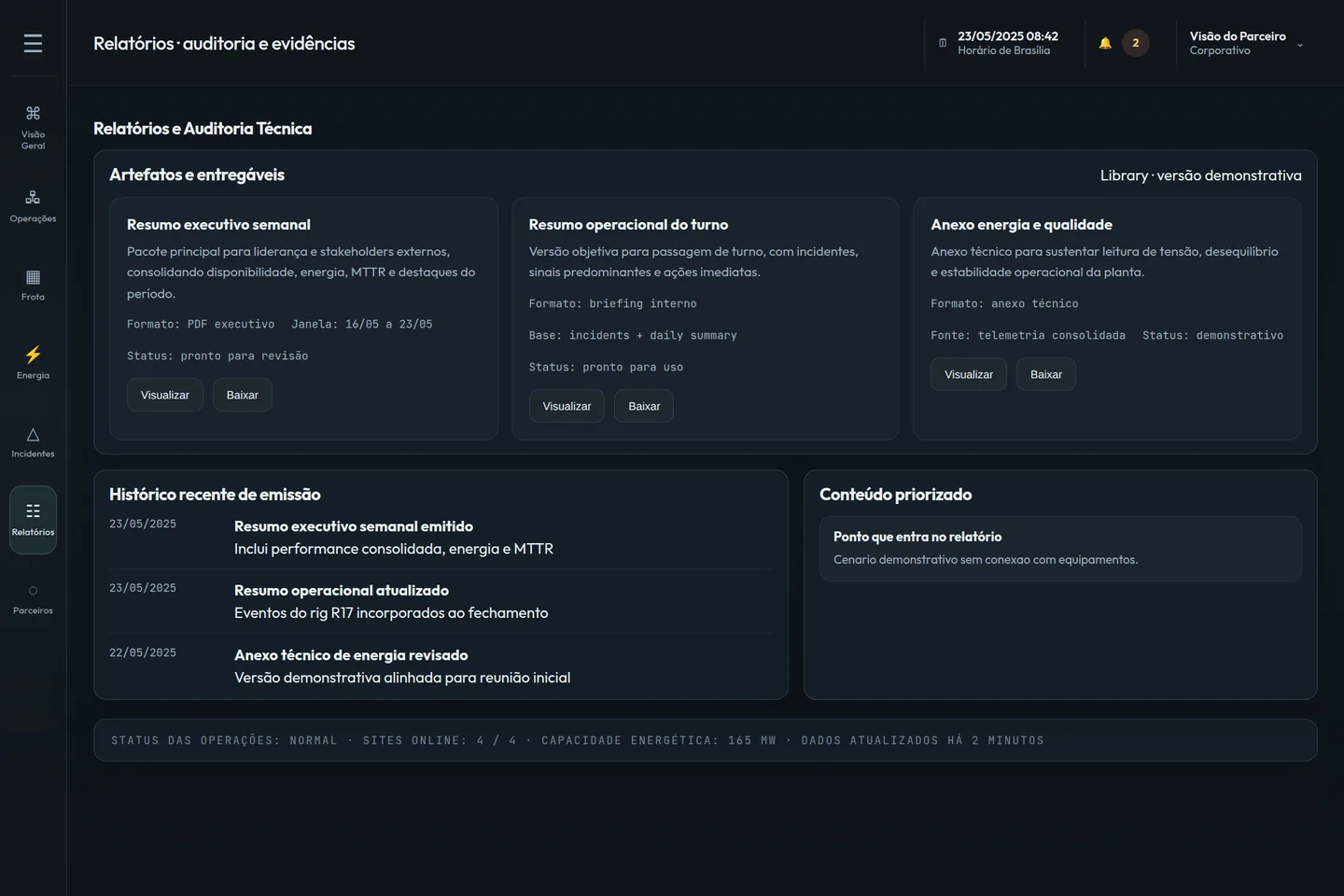Click the notification count badge 2
Screen dimensions: 1344x896
coord(1136,43)
